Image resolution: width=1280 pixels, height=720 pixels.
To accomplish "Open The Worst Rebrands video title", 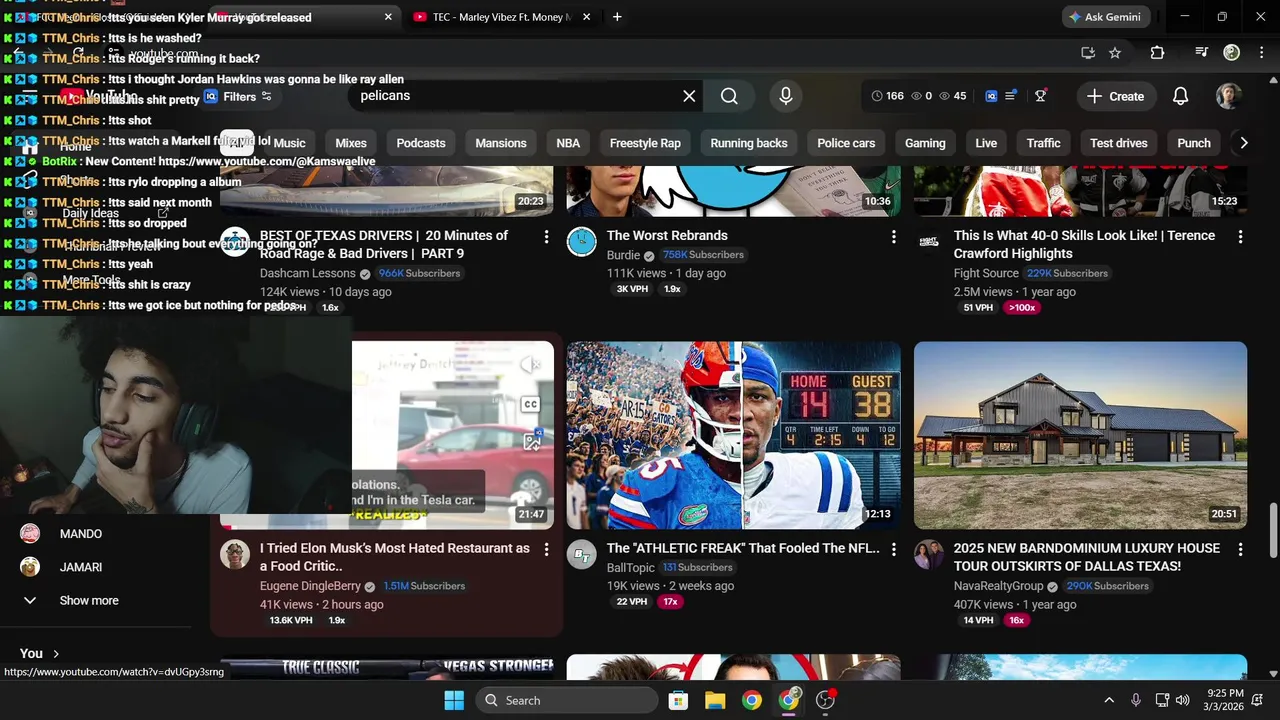I will point(667,236).
